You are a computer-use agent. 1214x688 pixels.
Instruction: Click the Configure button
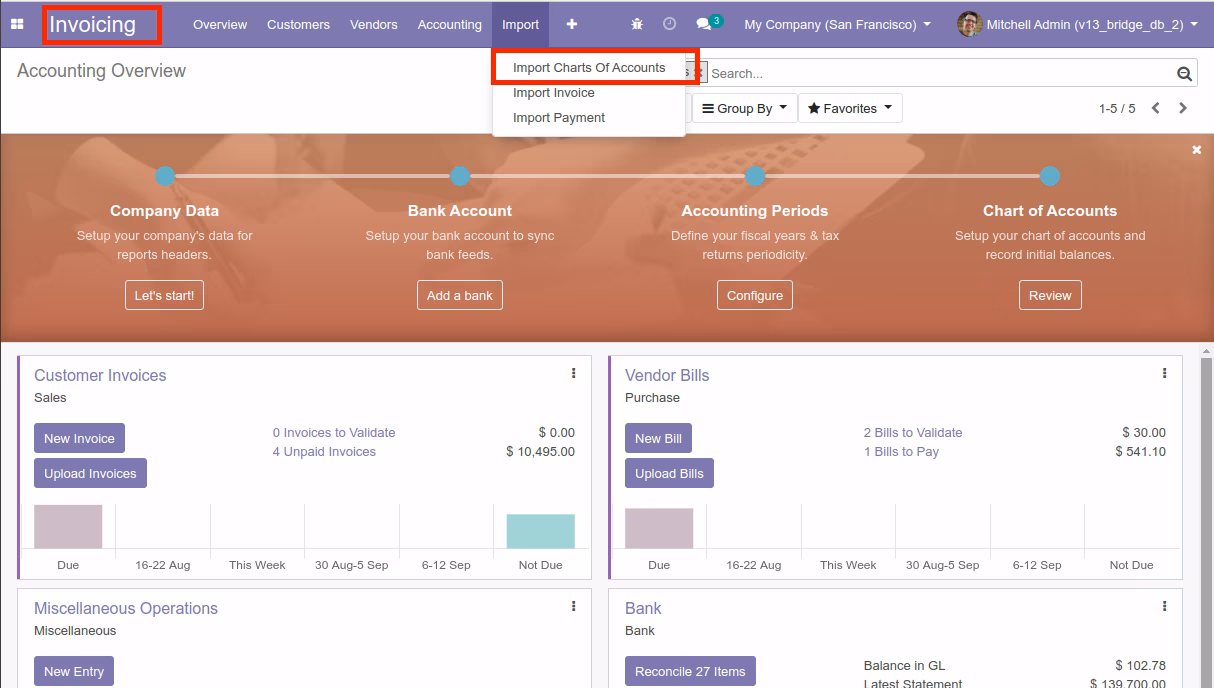pos(755,296)
